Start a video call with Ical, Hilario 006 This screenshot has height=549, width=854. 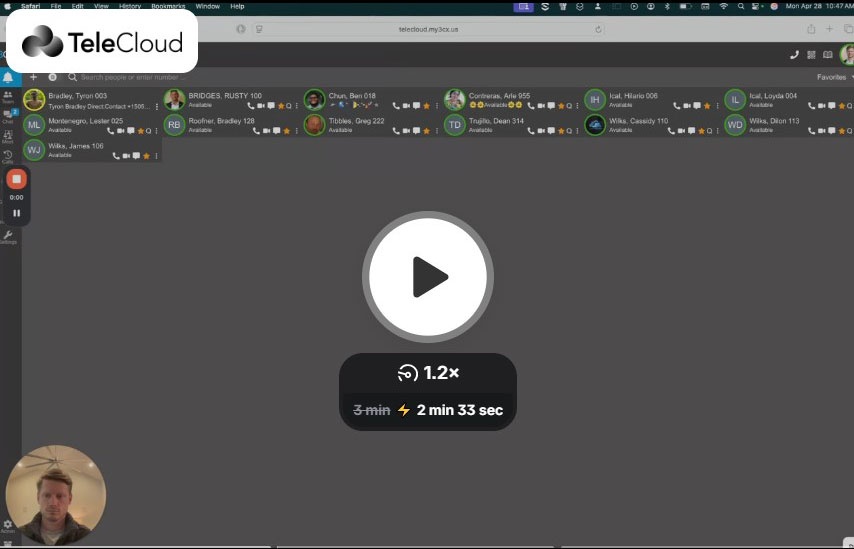click(687, 106)
